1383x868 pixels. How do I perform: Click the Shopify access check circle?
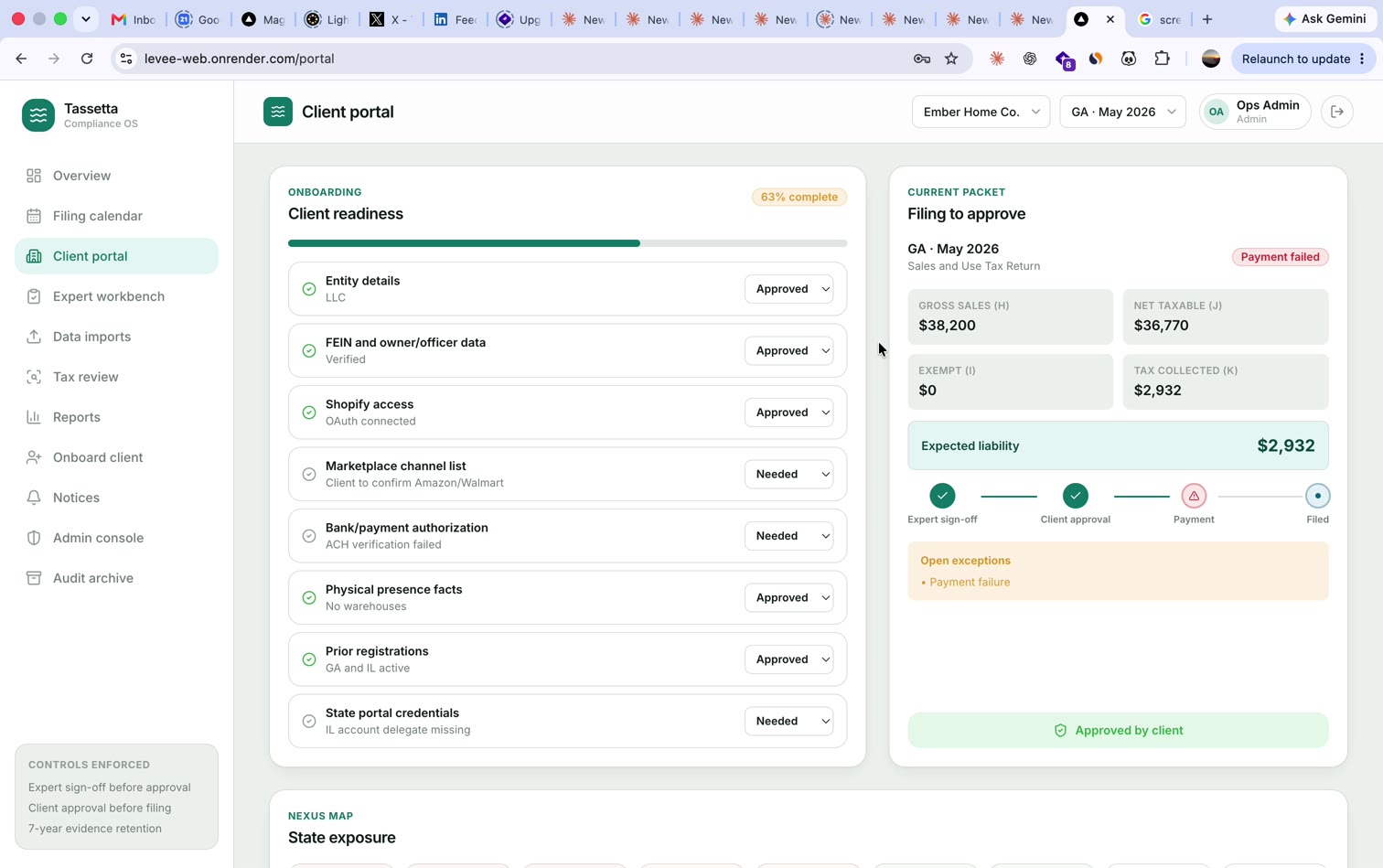pos(309,413)
